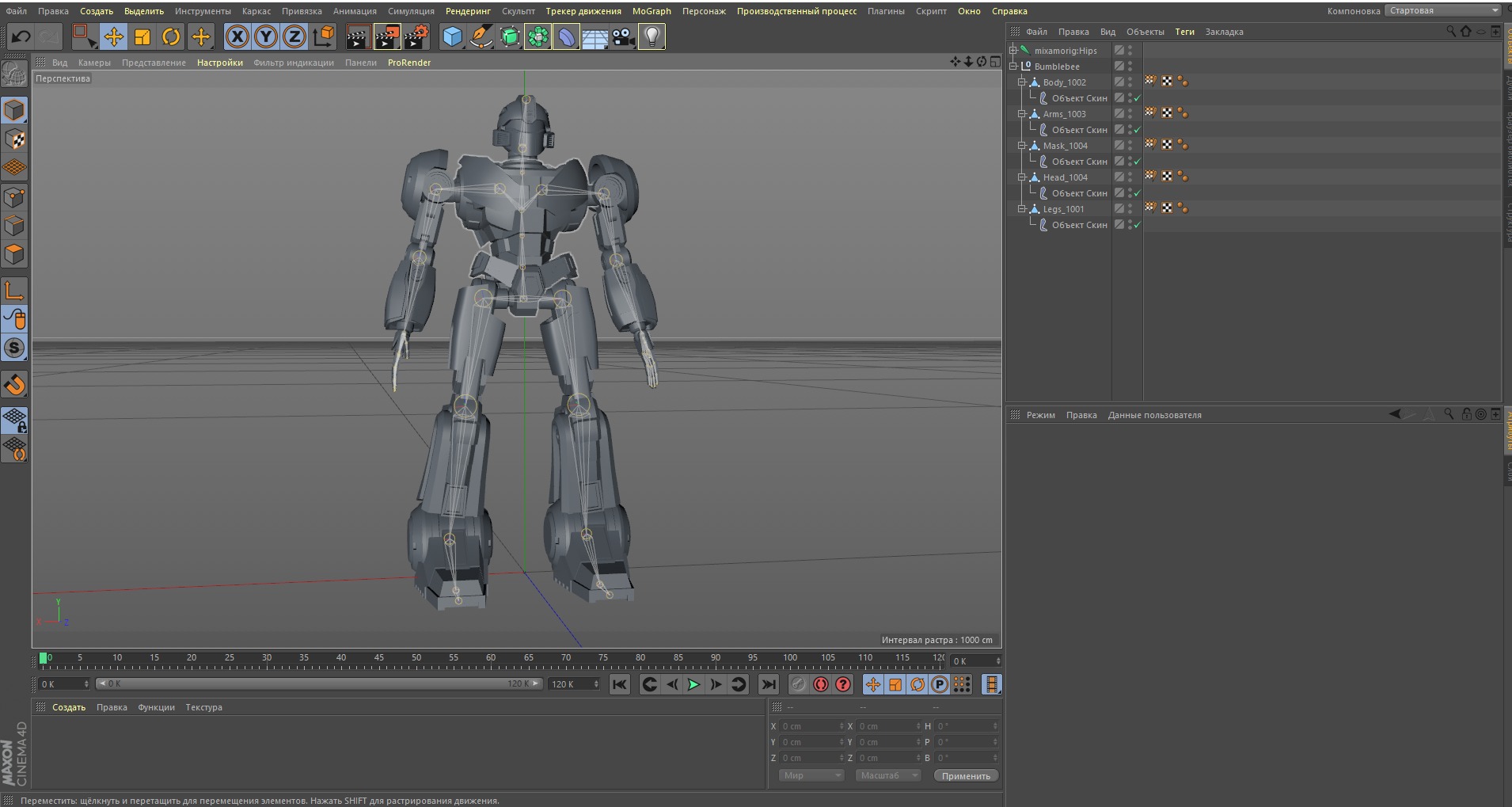Toggle X axis lock

(237, 36)
